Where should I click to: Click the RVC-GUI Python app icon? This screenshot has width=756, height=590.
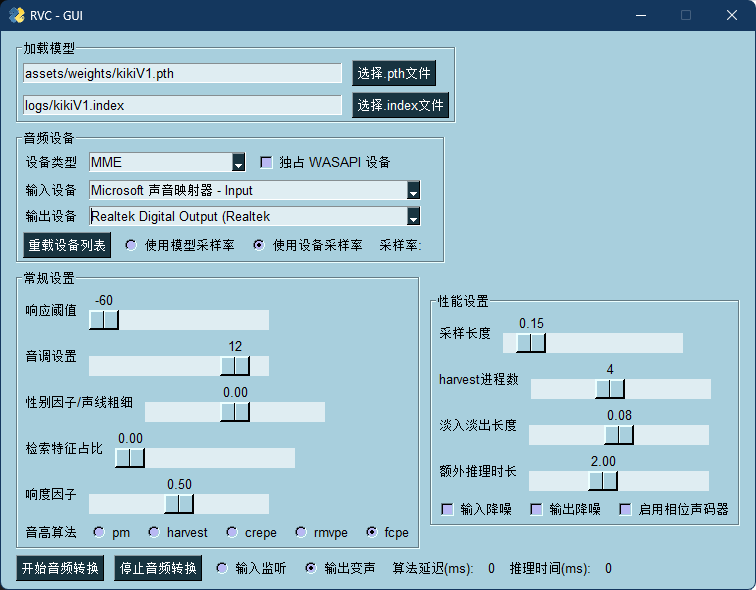coord(16,15)
